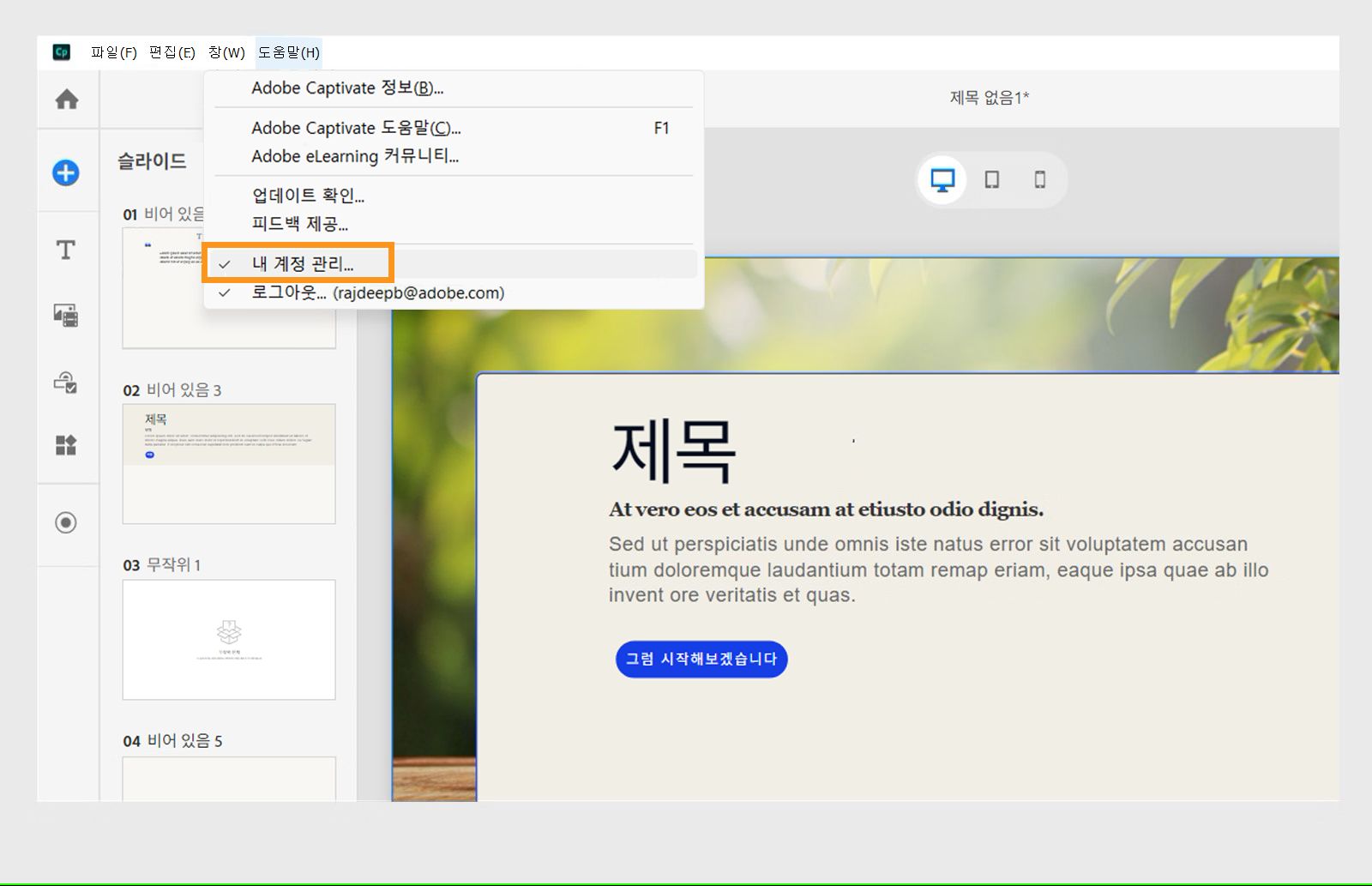Switch to mobile phone preview device
This screenshot has width=1372, height=886.
click(x=1040, y=180)
